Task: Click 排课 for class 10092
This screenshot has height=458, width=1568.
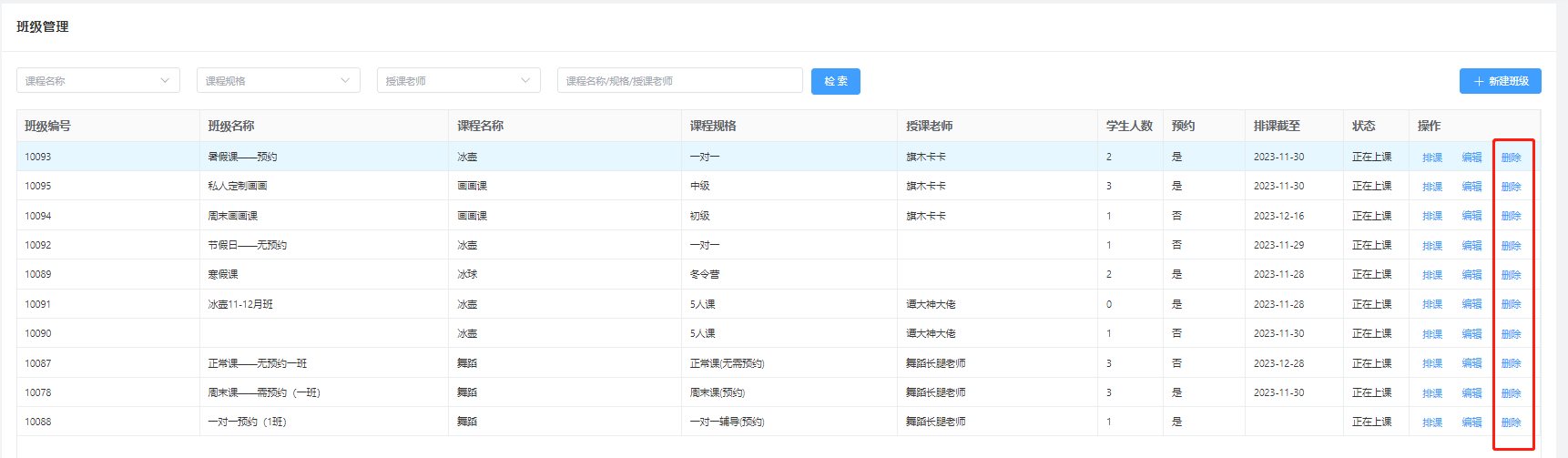Action: 1432,246
